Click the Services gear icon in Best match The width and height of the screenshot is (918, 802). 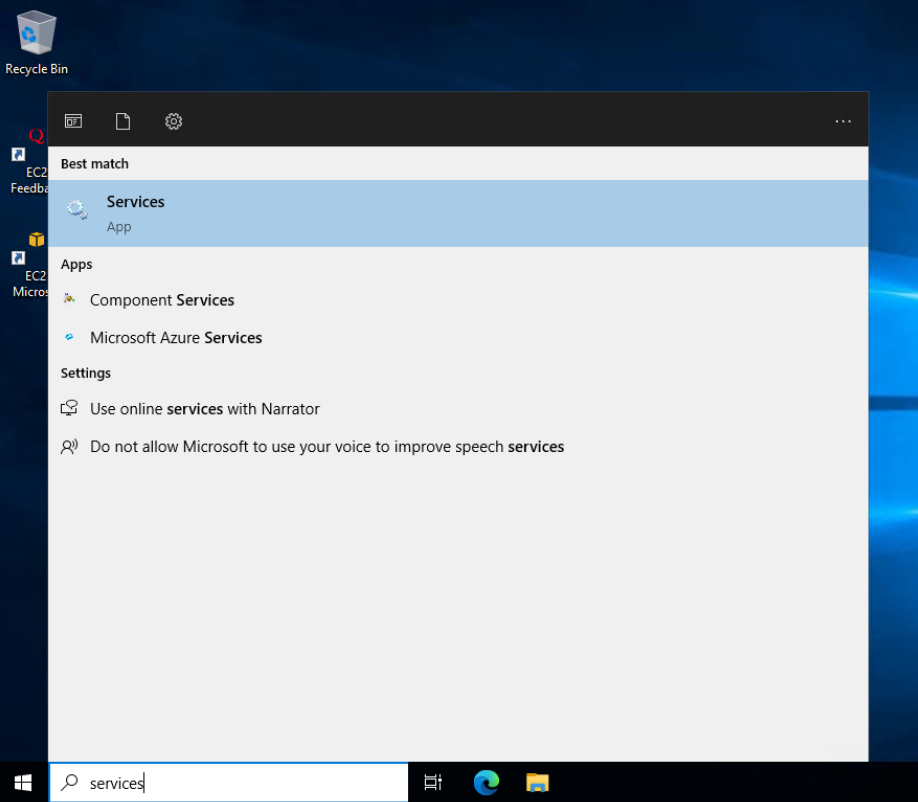(x=76, y=210)
